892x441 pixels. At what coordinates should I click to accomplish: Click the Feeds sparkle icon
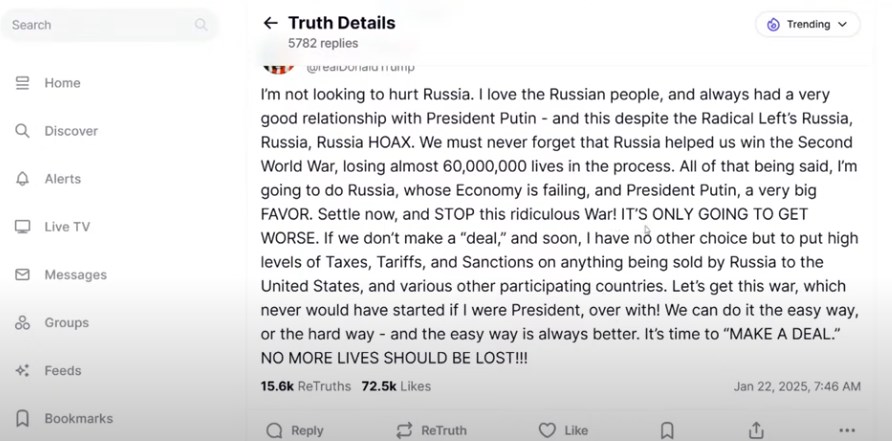(x=22, y=371)
